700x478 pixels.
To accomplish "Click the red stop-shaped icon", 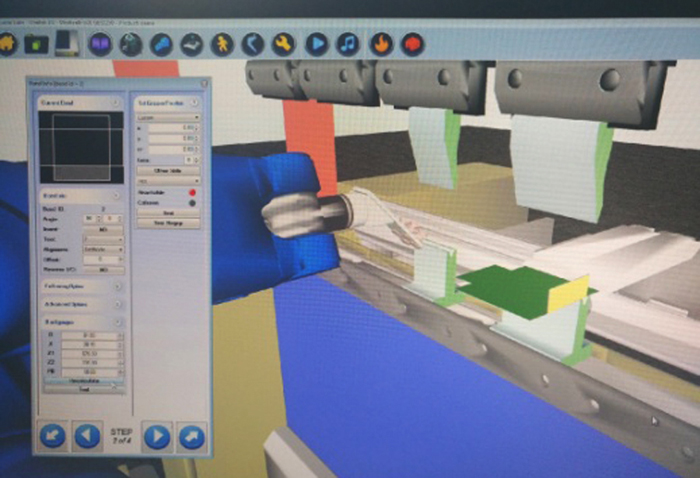I will (411, 44).
